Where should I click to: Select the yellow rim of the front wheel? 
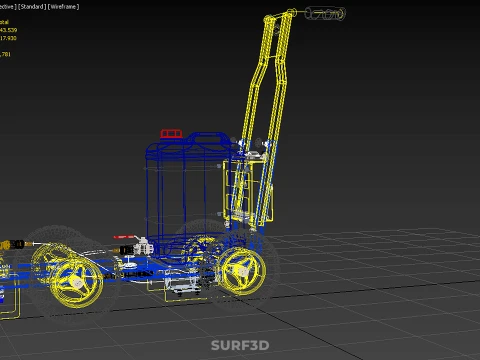click(76, 283)
